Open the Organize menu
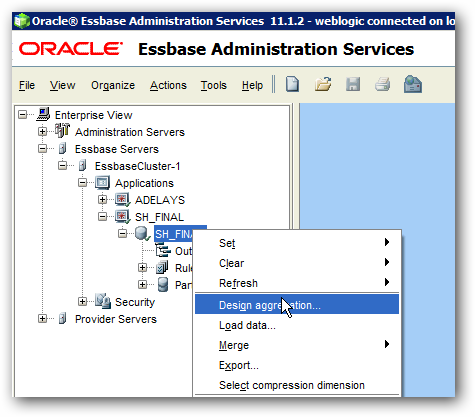The height and width of the screenshot is (417, 475). (x=113, y=85)
